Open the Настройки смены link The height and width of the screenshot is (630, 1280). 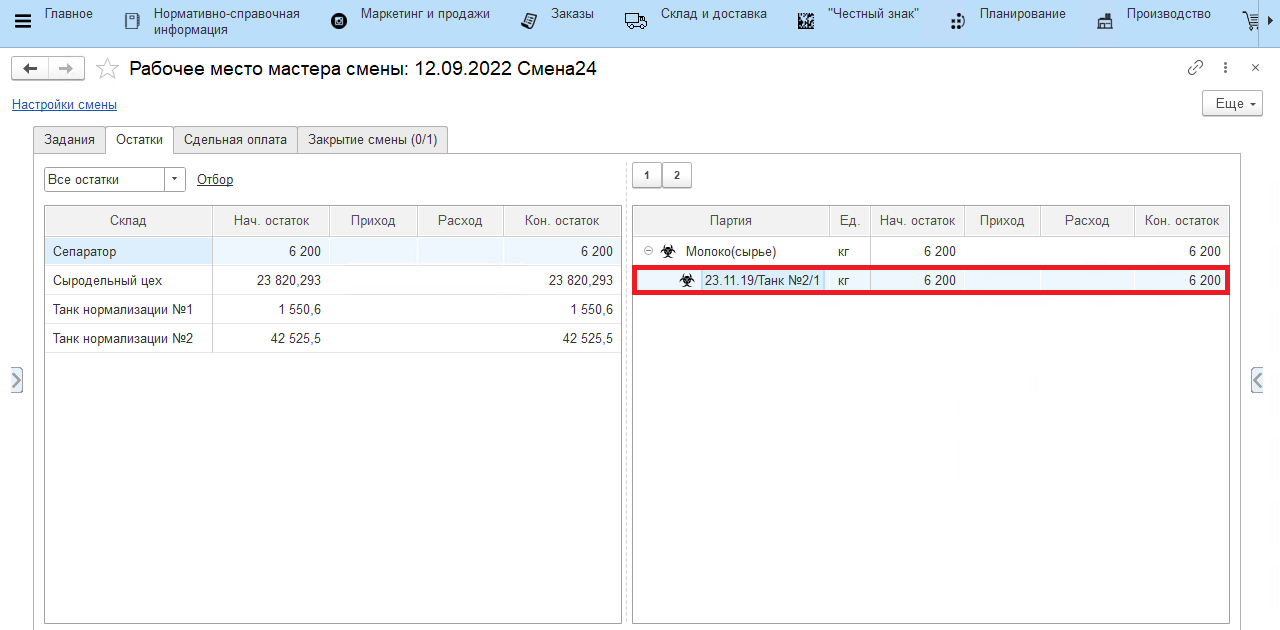point(64,104)
